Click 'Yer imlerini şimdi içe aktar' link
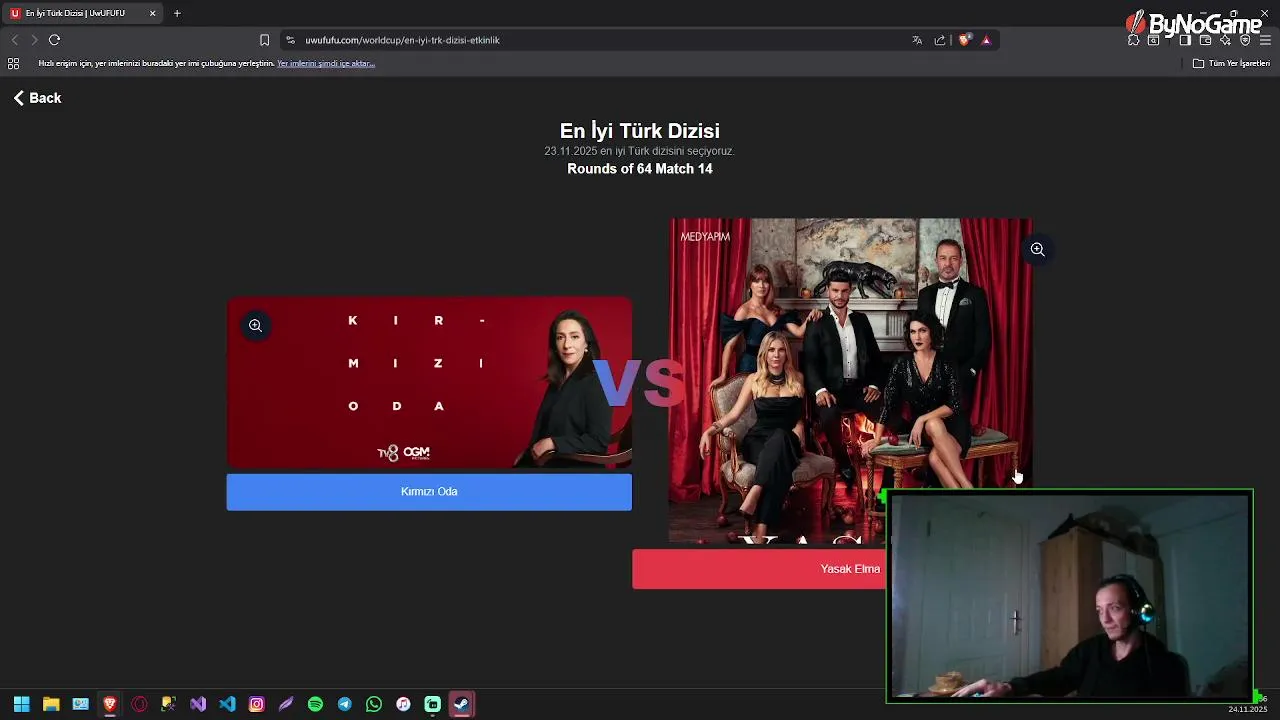Image resolution: width=1280 pixels, height=720 pixels. [x=326, y=63]
